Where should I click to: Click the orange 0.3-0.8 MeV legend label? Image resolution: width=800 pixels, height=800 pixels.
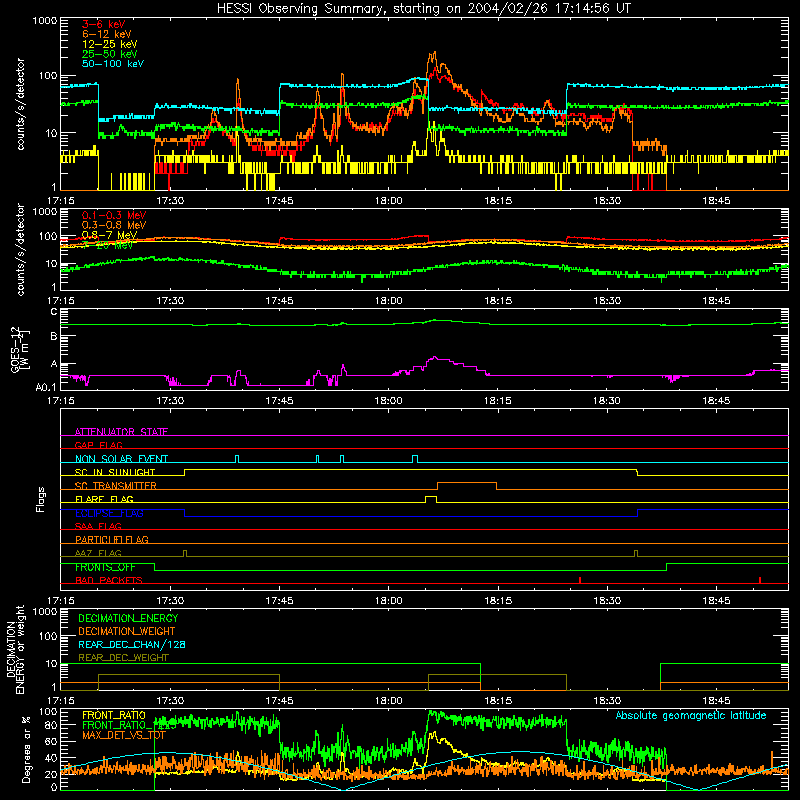114,225
